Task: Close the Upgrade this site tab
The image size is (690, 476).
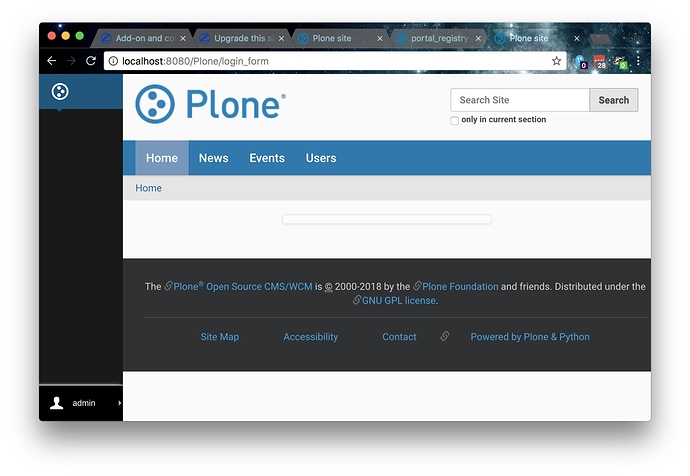Action: tap(281, 39)
